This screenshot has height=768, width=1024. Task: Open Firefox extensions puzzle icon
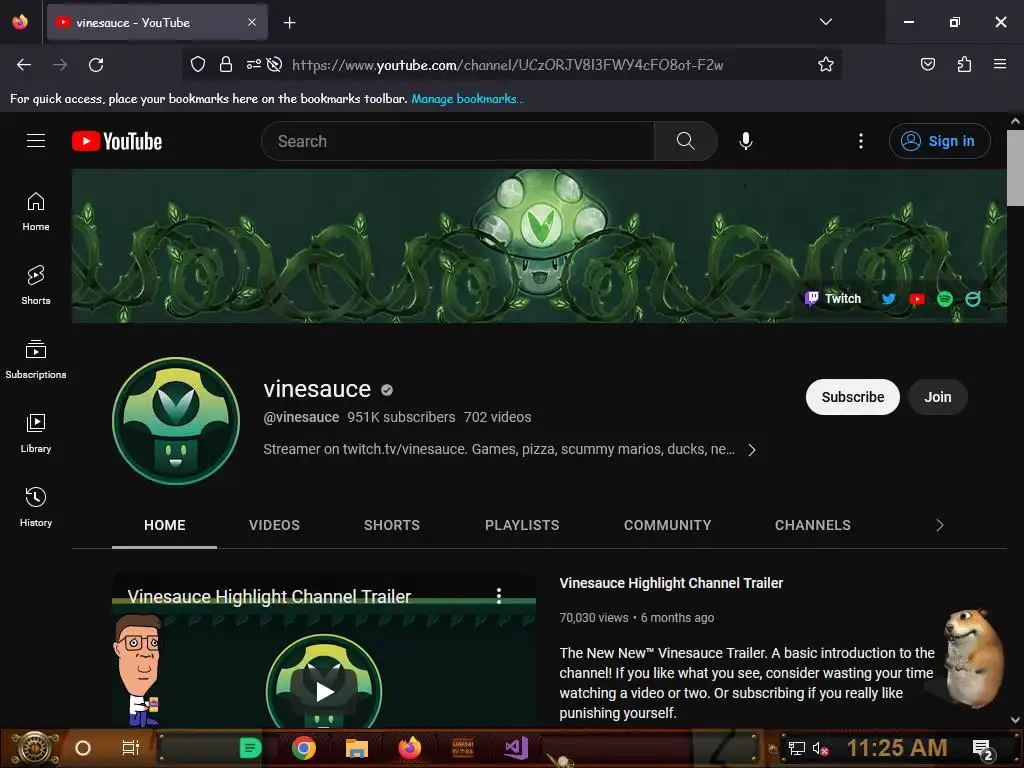click(x=964, y=64)
